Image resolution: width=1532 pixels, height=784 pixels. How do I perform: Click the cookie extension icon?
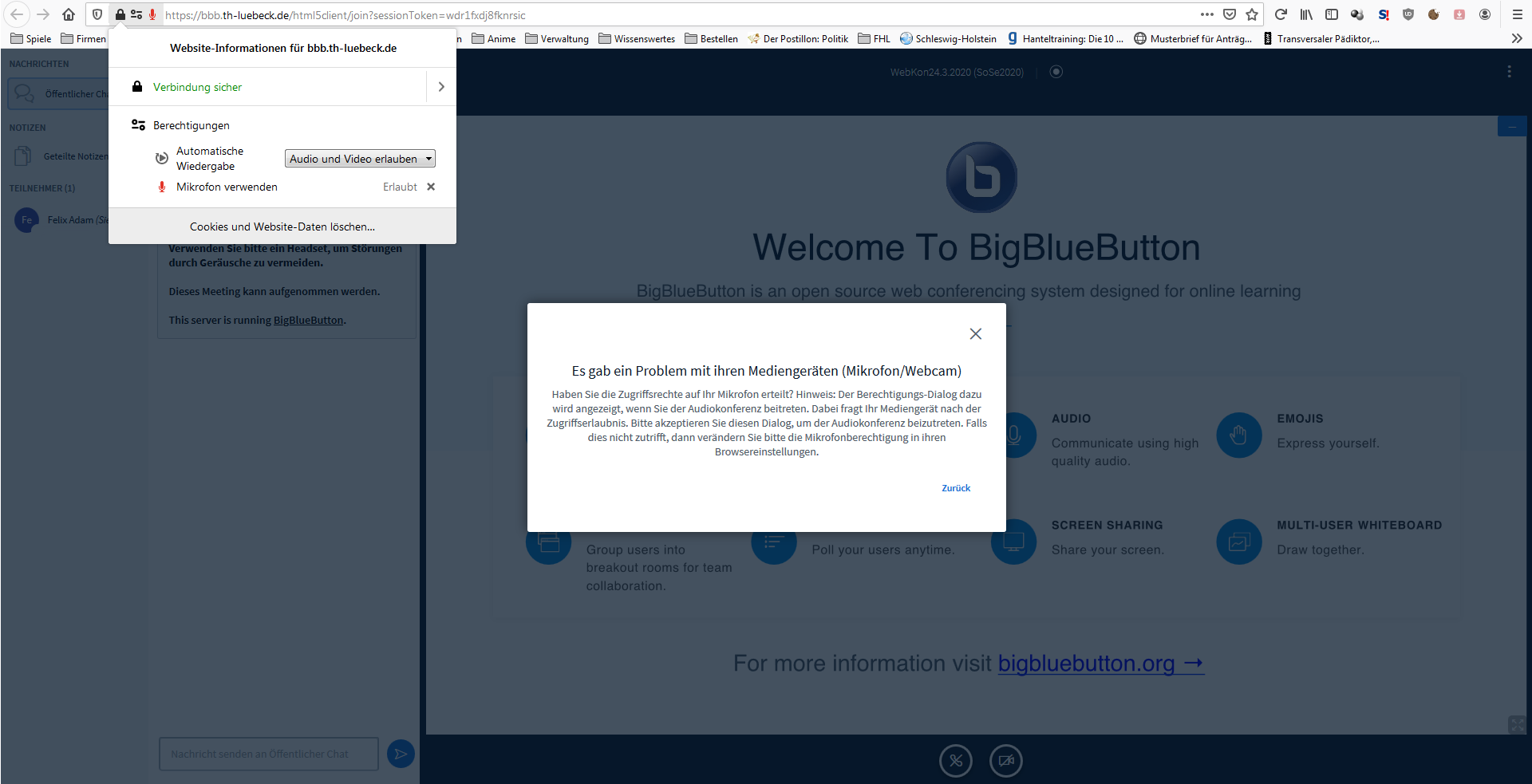(1434, 14)
